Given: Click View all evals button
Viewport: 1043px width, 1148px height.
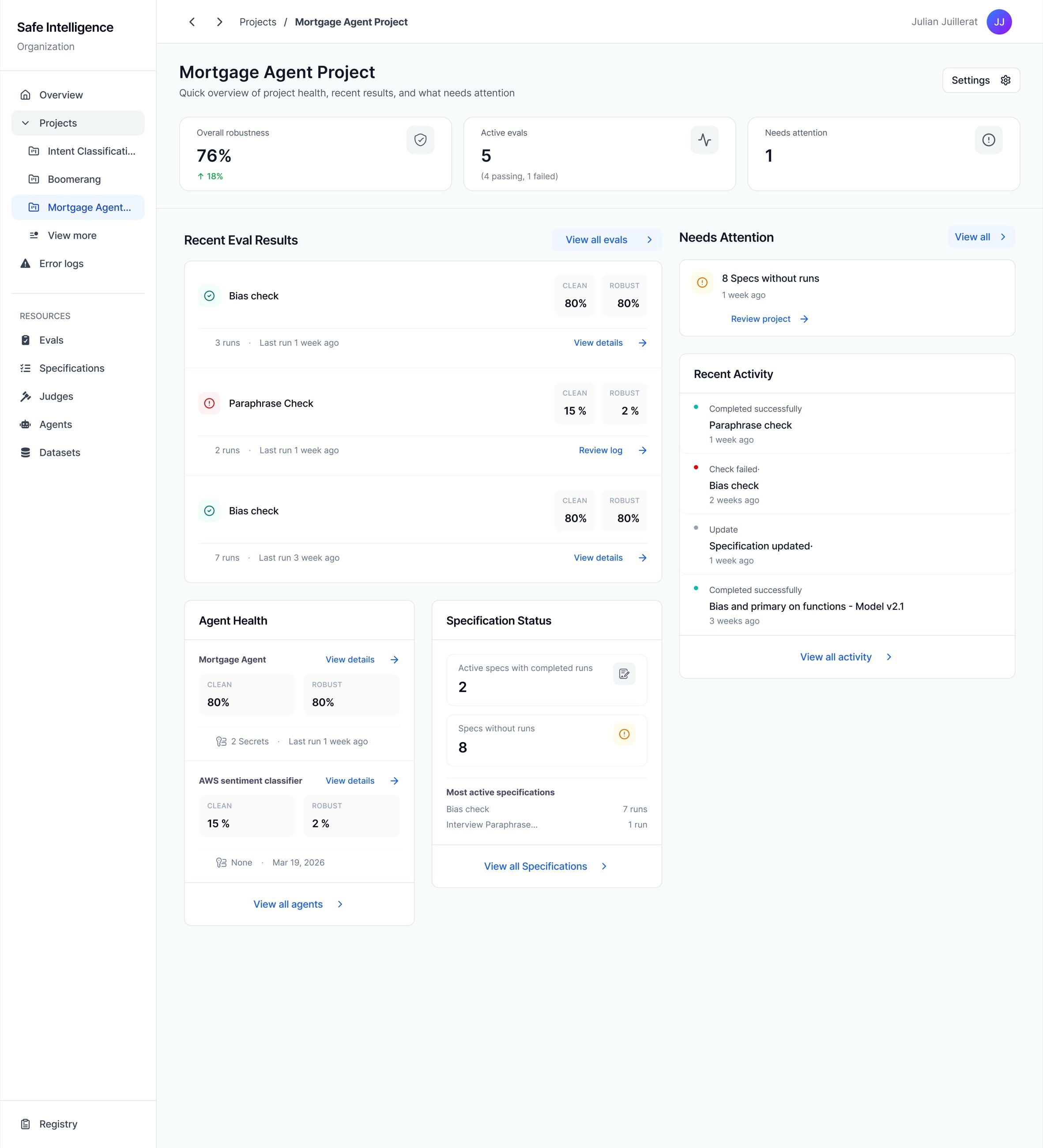Looking at the screenshot, I should [x=606, y=240].
